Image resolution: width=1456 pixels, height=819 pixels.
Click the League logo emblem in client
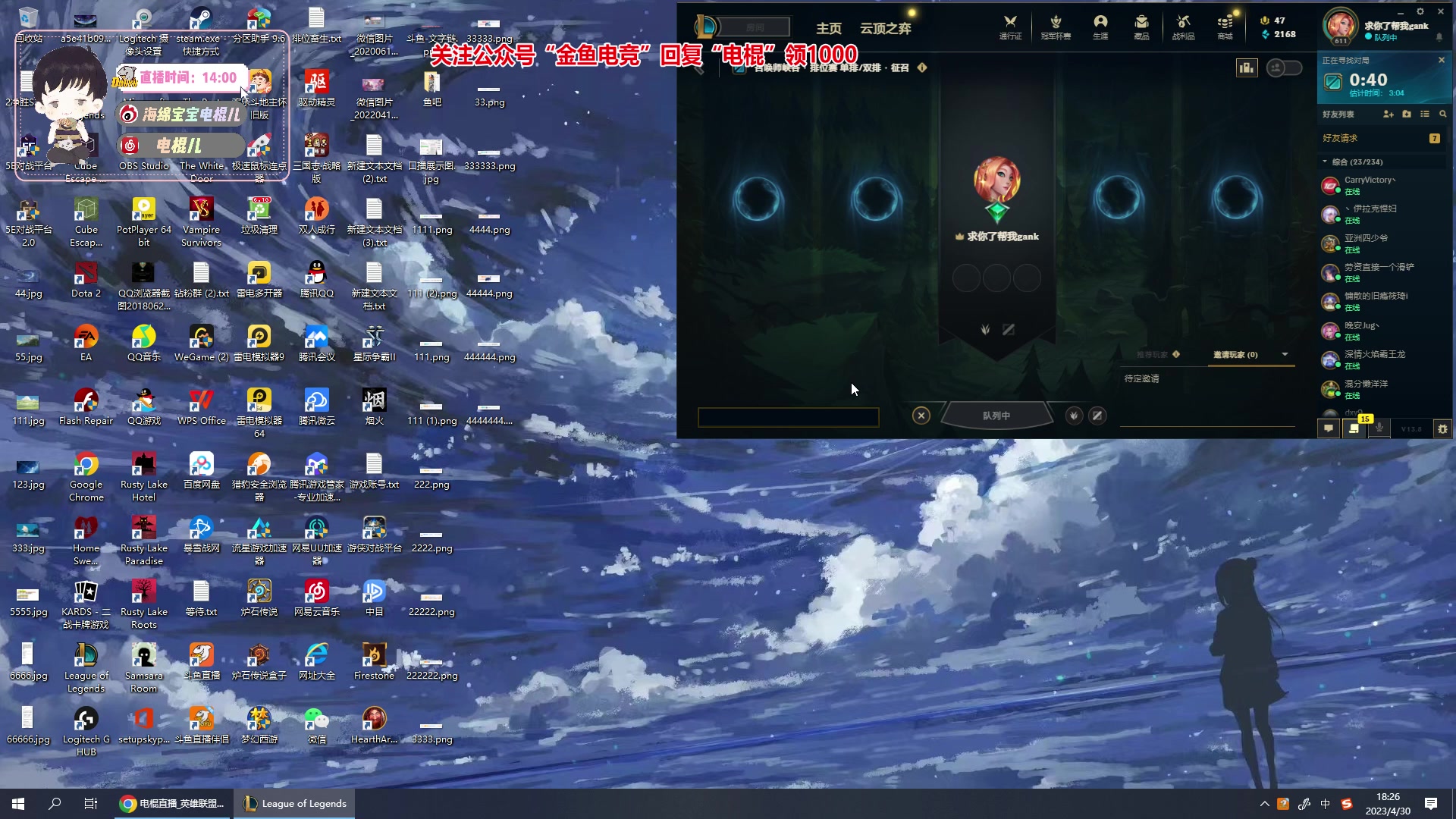pos(705,27)
